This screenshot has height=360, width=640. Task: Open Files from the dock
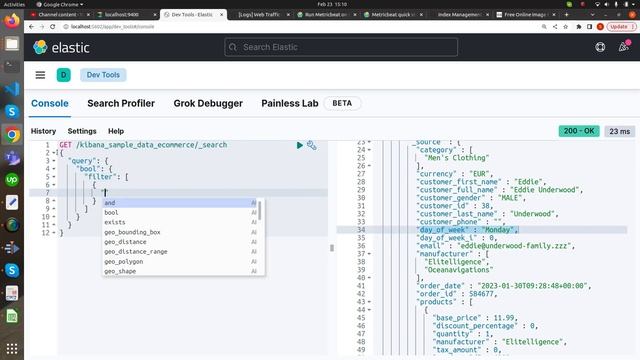coord(12,44)
